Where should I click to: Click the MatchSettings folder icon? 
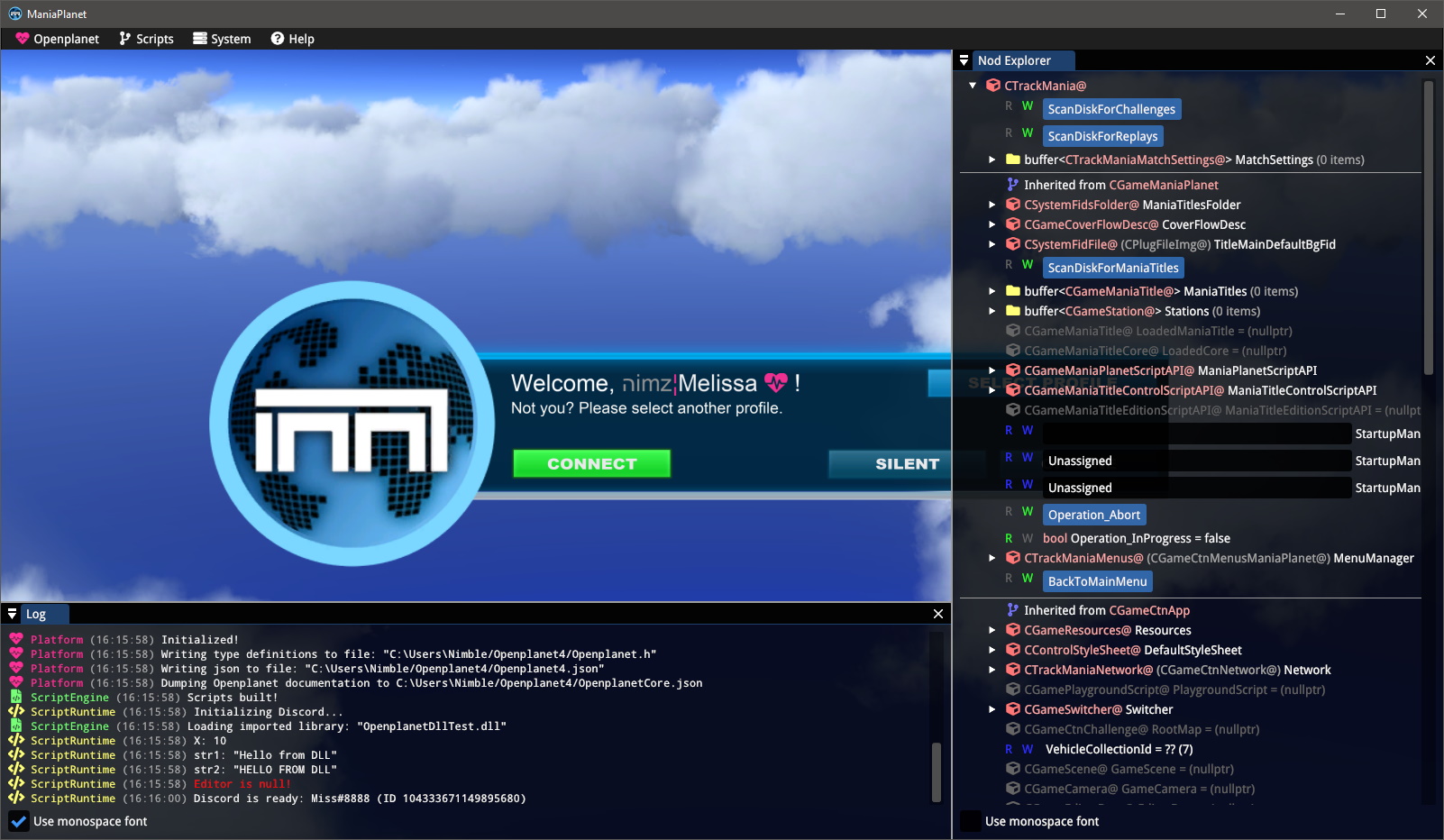pos(1012,160)
